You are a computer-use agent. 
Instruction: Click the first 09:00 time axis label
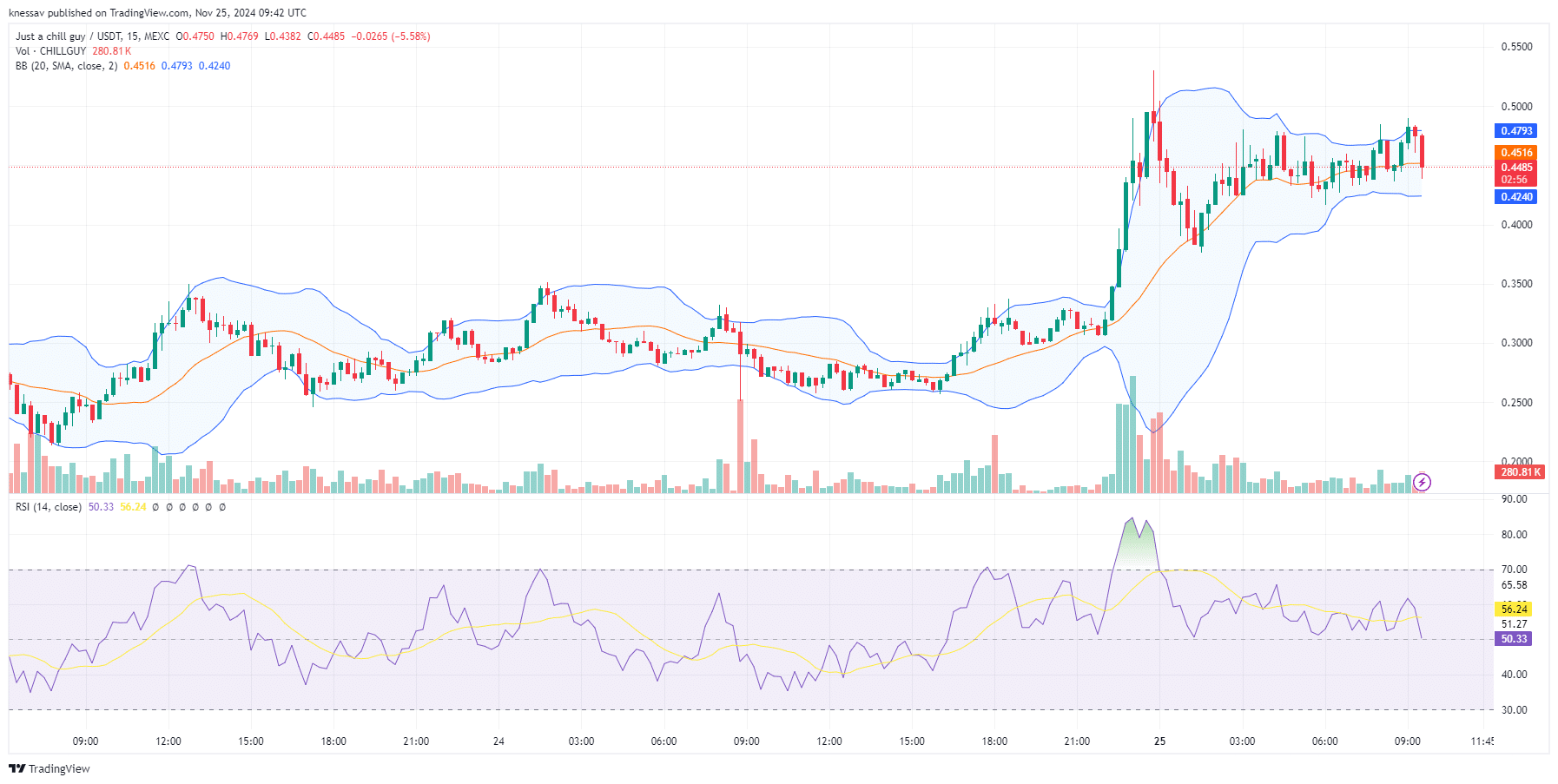[85, 741]
